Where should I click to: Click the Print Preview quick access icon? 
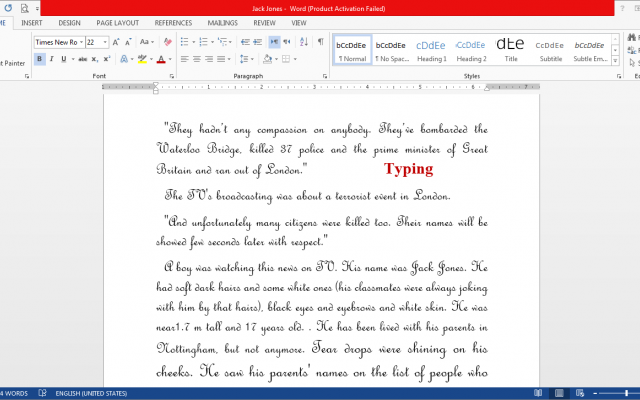25,8
